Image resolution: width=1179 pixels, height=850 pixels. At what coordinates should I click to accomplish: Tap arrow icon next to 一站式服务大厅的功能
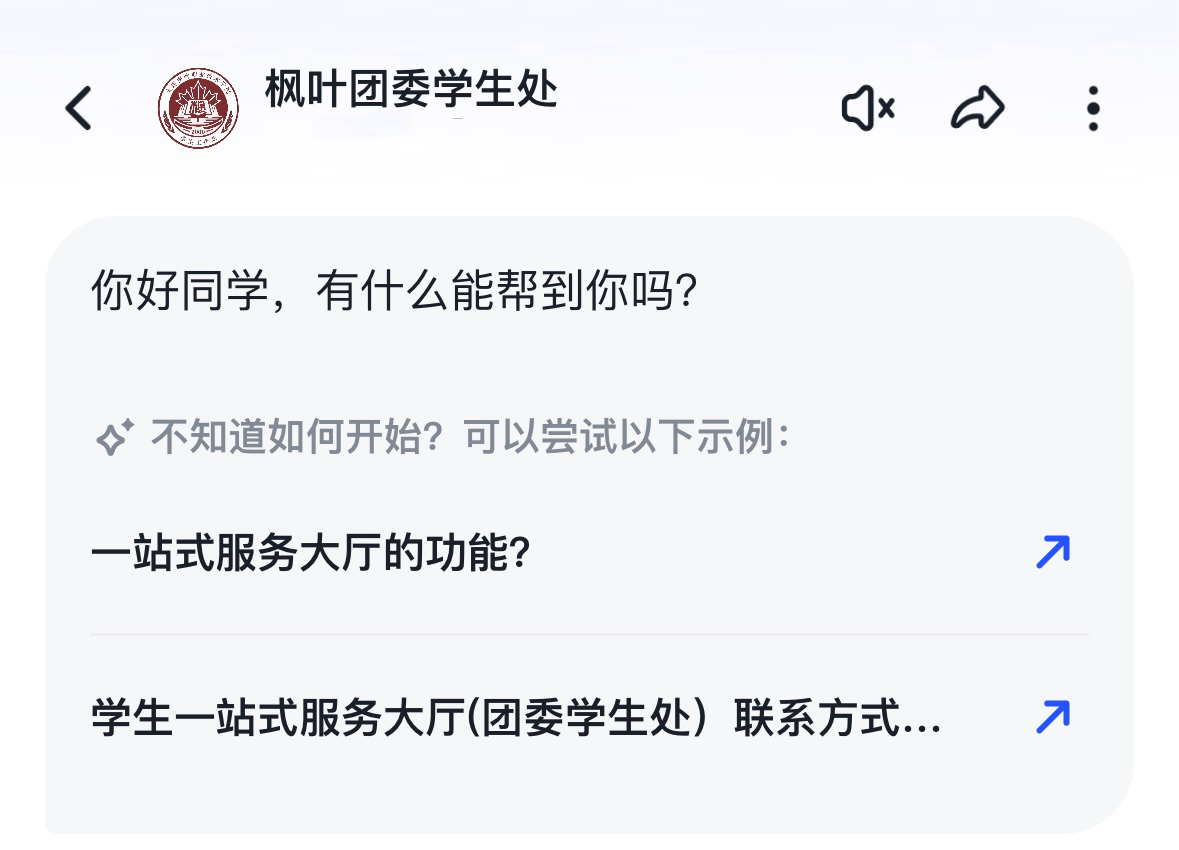1052,552
